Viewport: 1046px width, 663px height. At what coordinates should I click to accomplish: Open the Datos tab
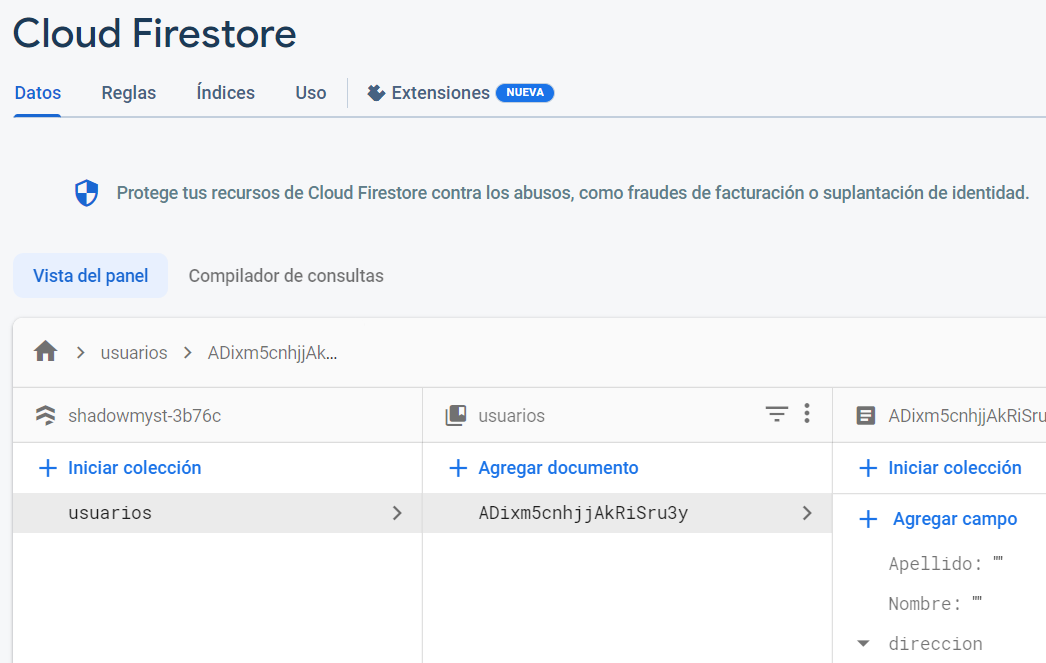tap(37, 93)
